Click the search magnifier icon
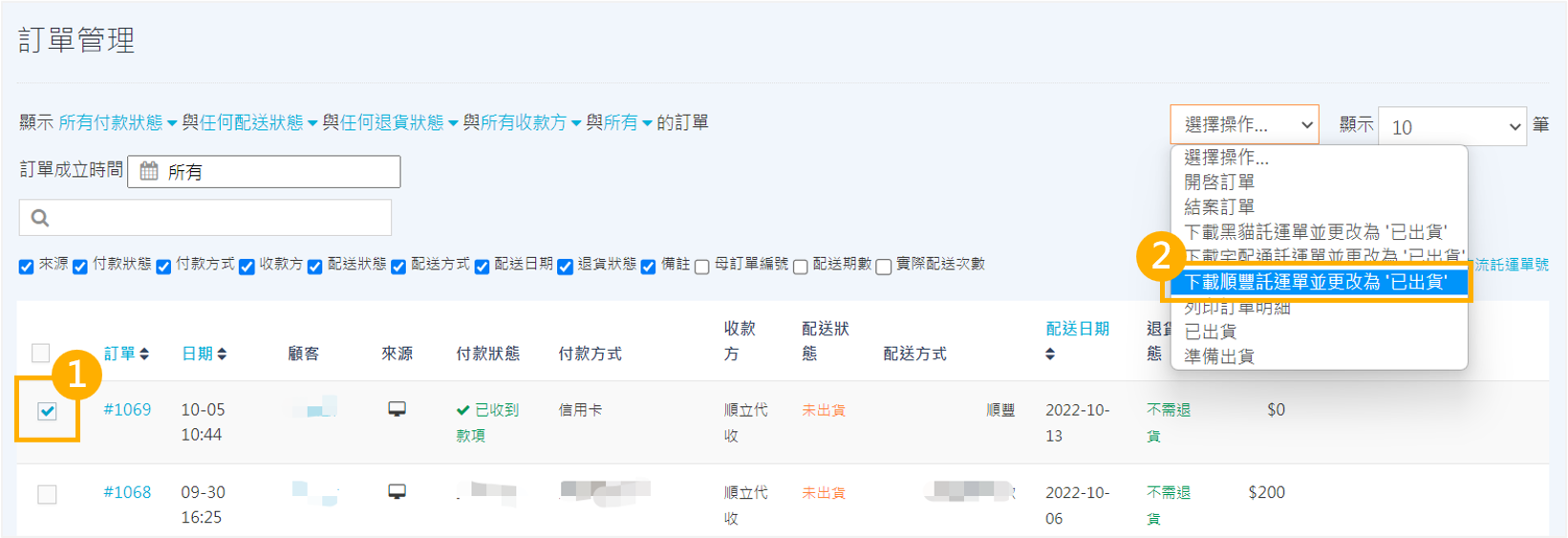This screenshot has width=1568, height=538. coord(40,218)
